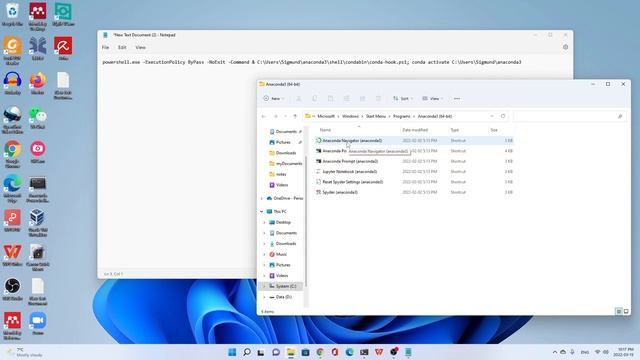Click the Delete trash toolbar icon

coord(378,98)
